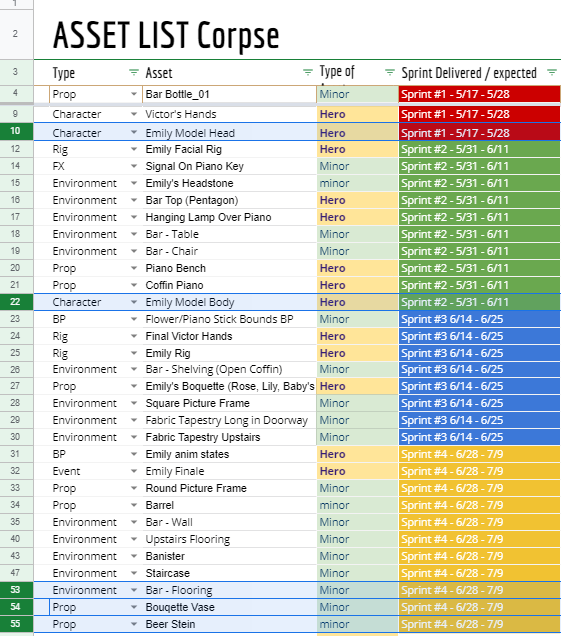561x636 pixels.
Task: Click minor cell in Emily's Headstone row
Action: 357,183
